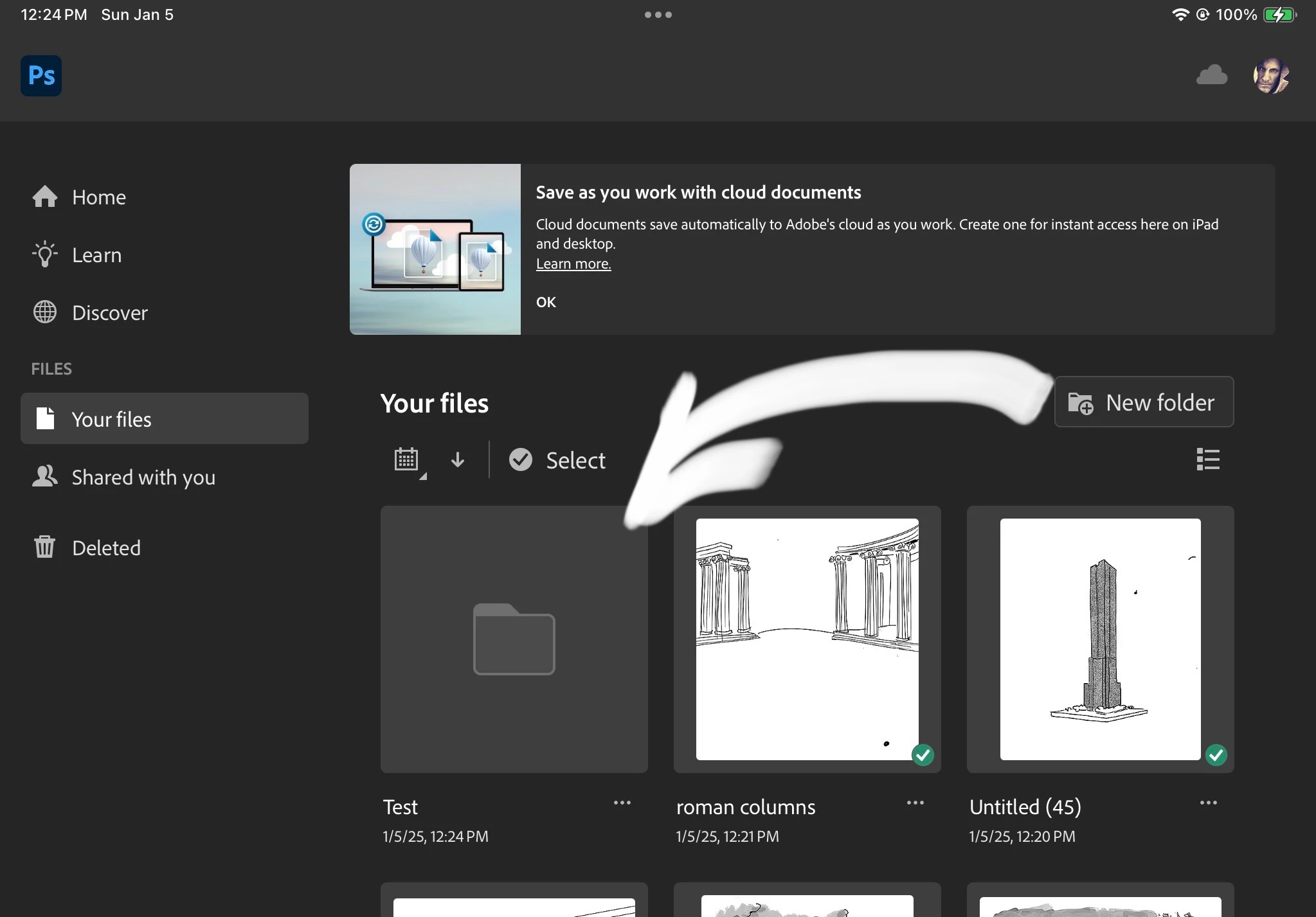Click the New folder button
Viewport: 1316px width, 917px height.
click(x=1143, y=402)
